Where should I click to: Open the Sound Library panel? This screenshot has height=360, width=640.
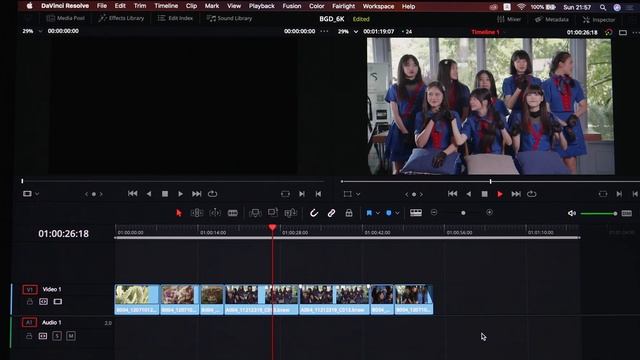pos(229,18)
